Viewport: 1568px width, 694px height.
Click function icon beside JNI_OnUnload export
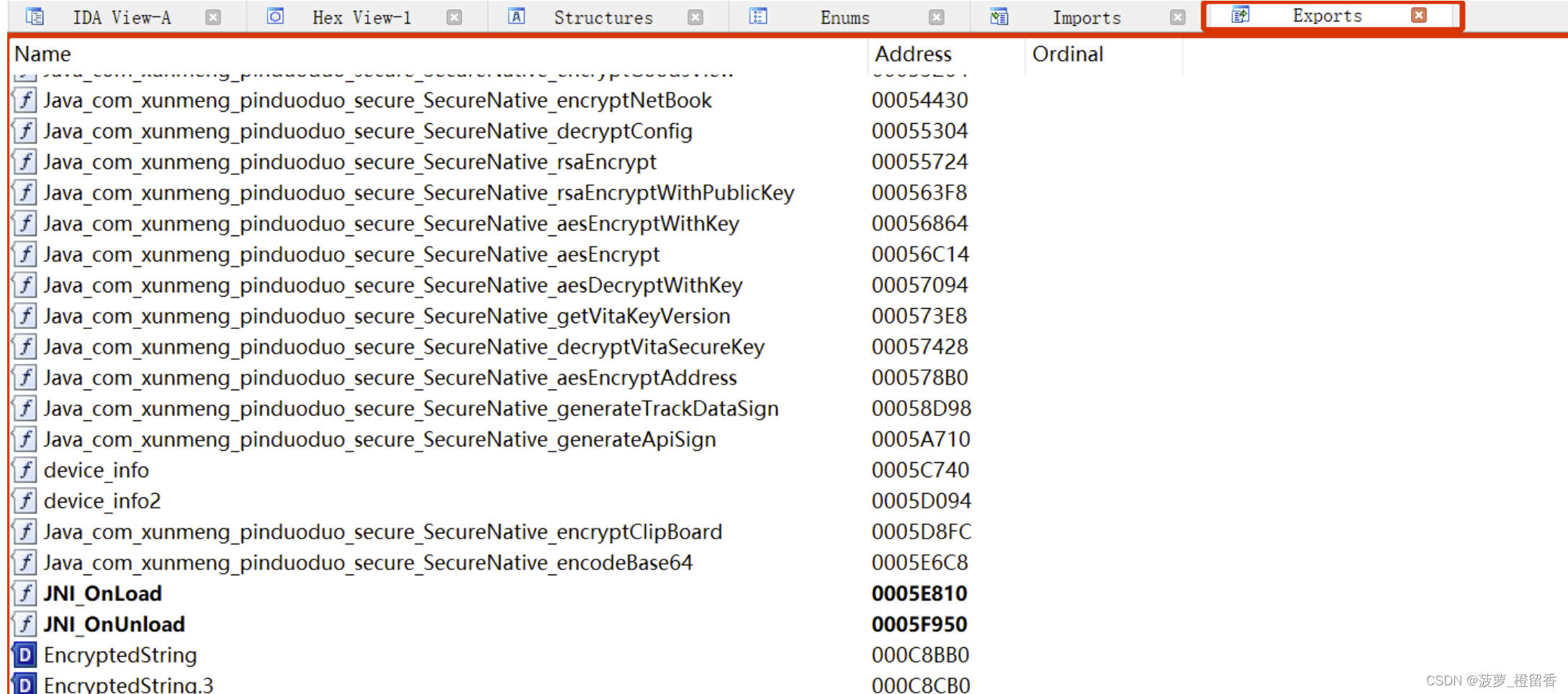(25, 624)
